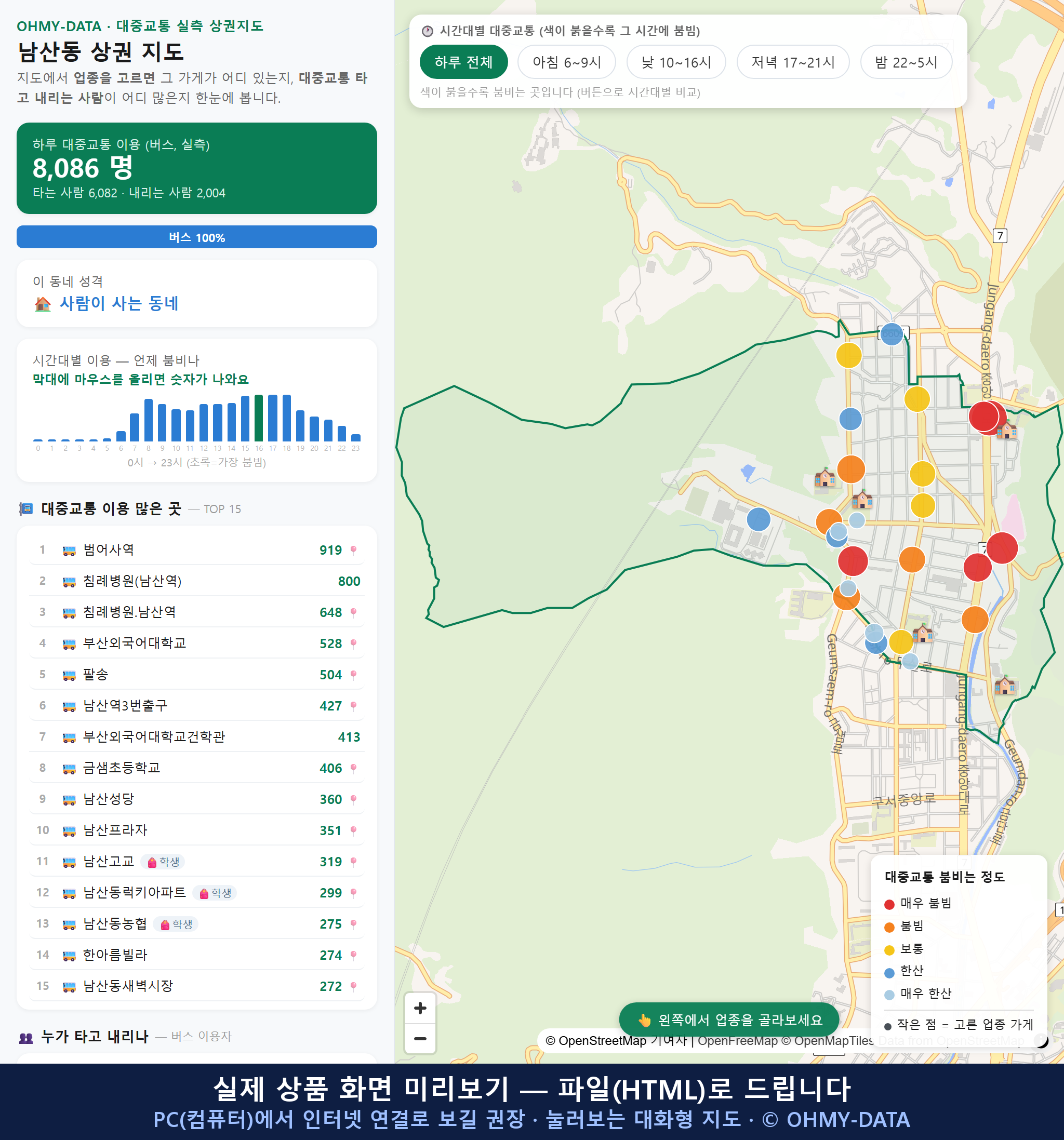This screenshot has height=1140, width=1064.
Task: Click the people icon beside 누가 타고 내리나
Action: tap(26, 1037)
